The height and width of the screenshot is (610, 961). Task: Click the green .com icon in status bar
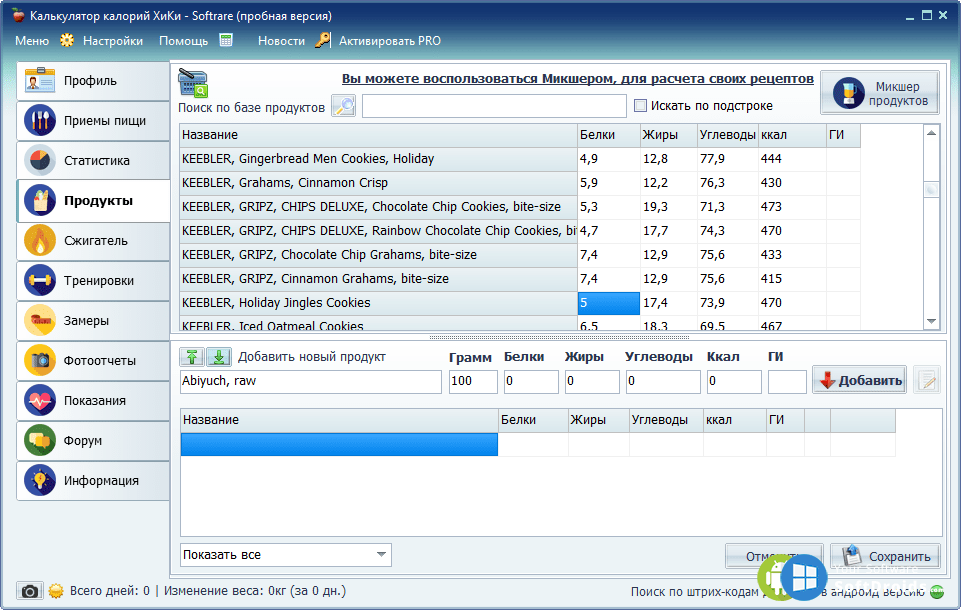[937, 592]
